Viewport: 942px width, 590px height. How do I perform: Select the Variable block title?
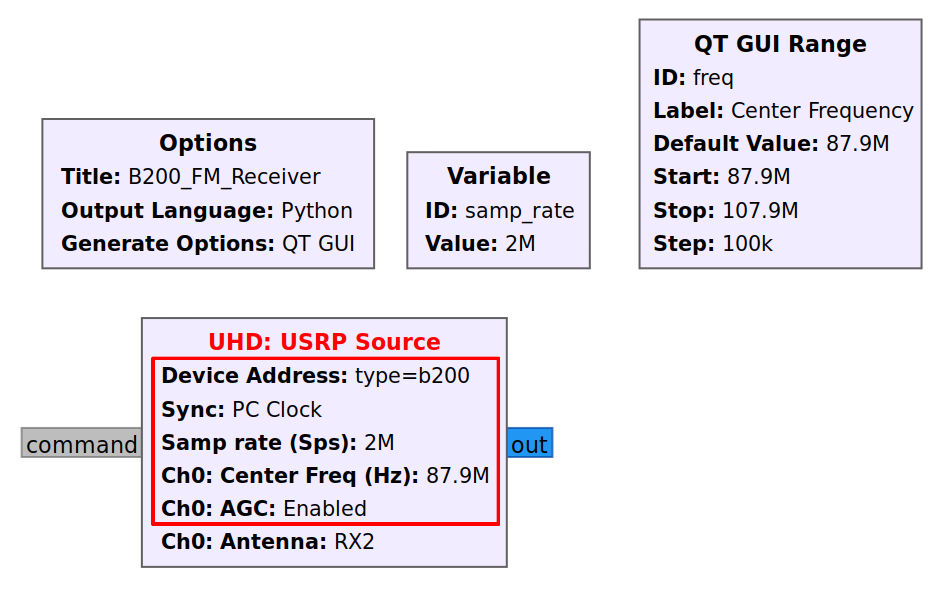point(498,176)
